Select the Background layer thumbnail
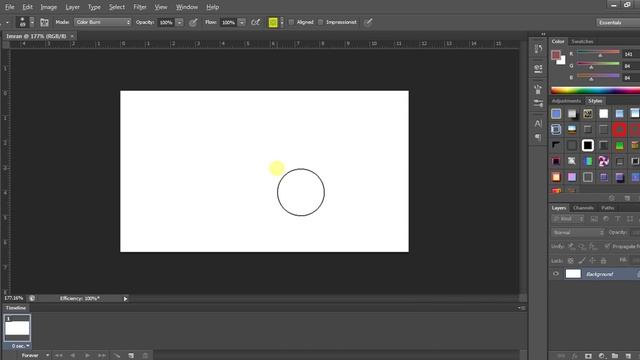Viewport: 640px width, 360px height. point(573,274)
